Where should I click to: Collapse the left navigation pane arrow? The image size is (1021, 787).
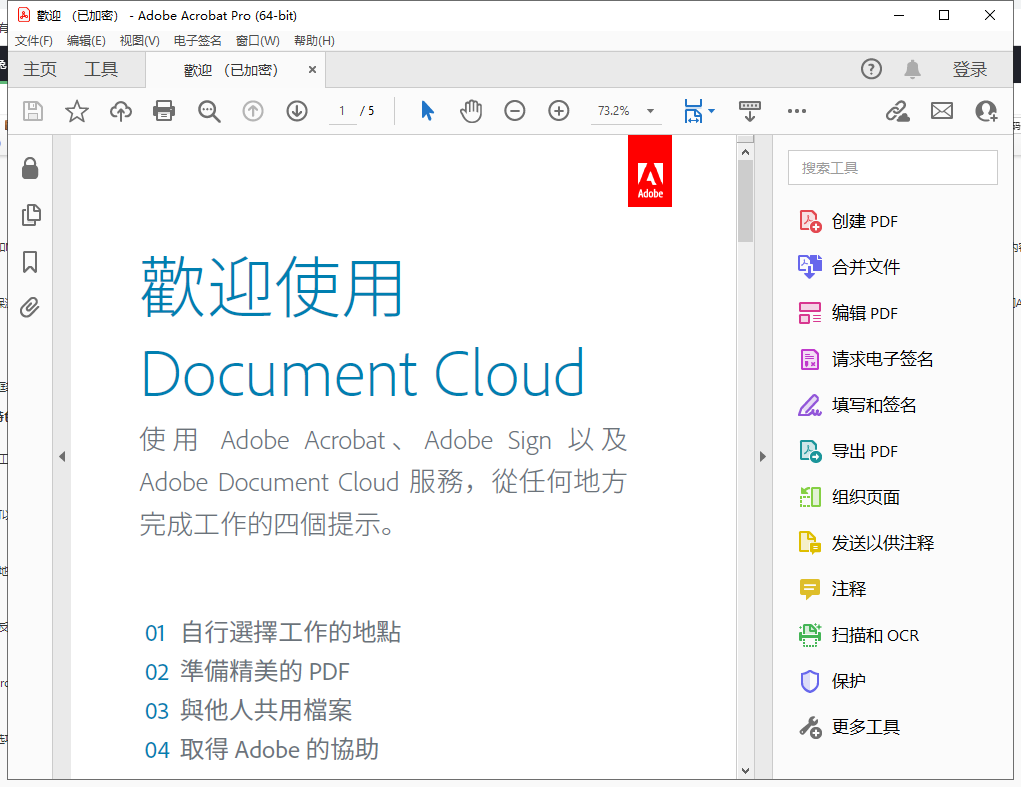click(x=62, y=456)
